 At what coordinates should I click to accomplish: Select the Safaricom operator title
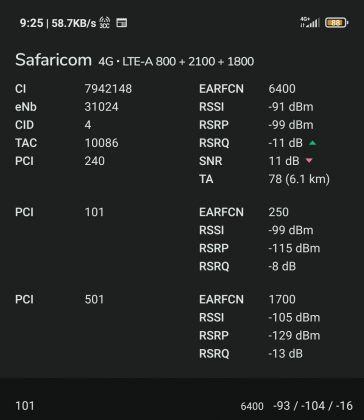click(53, 60)
